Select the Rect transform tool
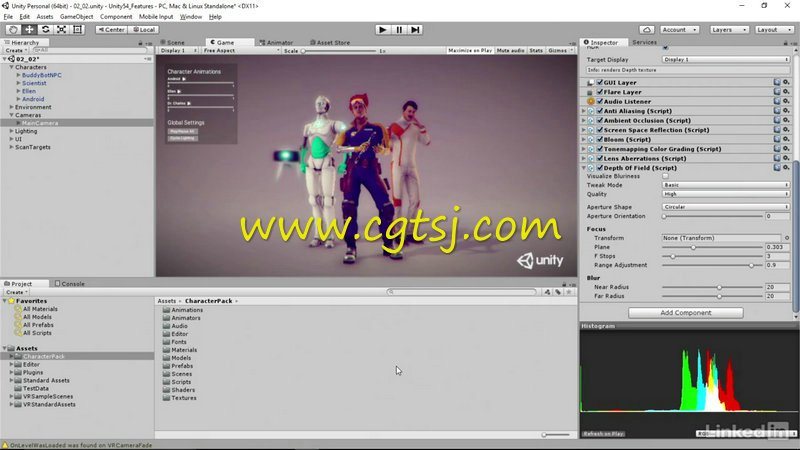800x450 pixels. point(77,30)
